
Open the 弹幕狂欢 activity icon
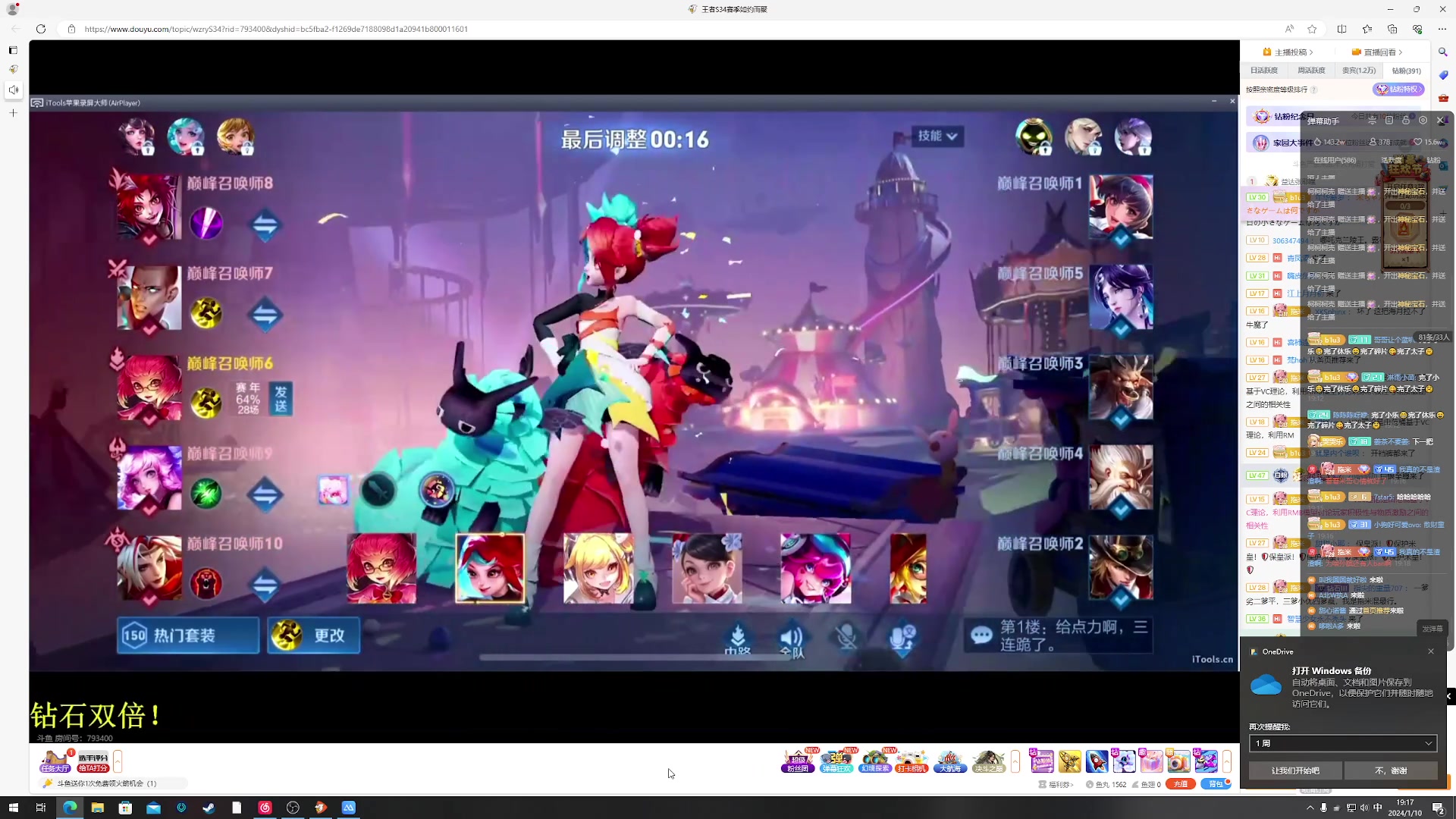pos(836,761)
